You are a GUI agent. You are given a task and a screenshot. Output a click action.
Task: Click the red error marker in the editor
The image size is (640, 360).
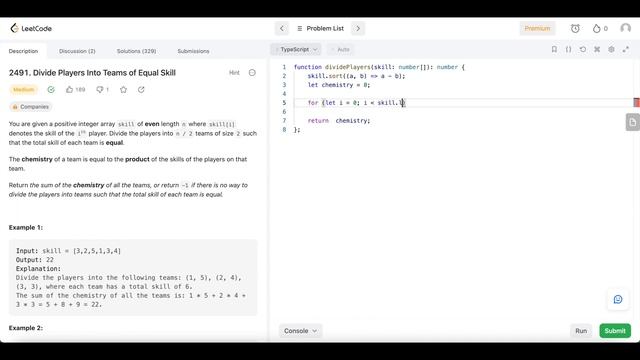(x=636, y=102)
